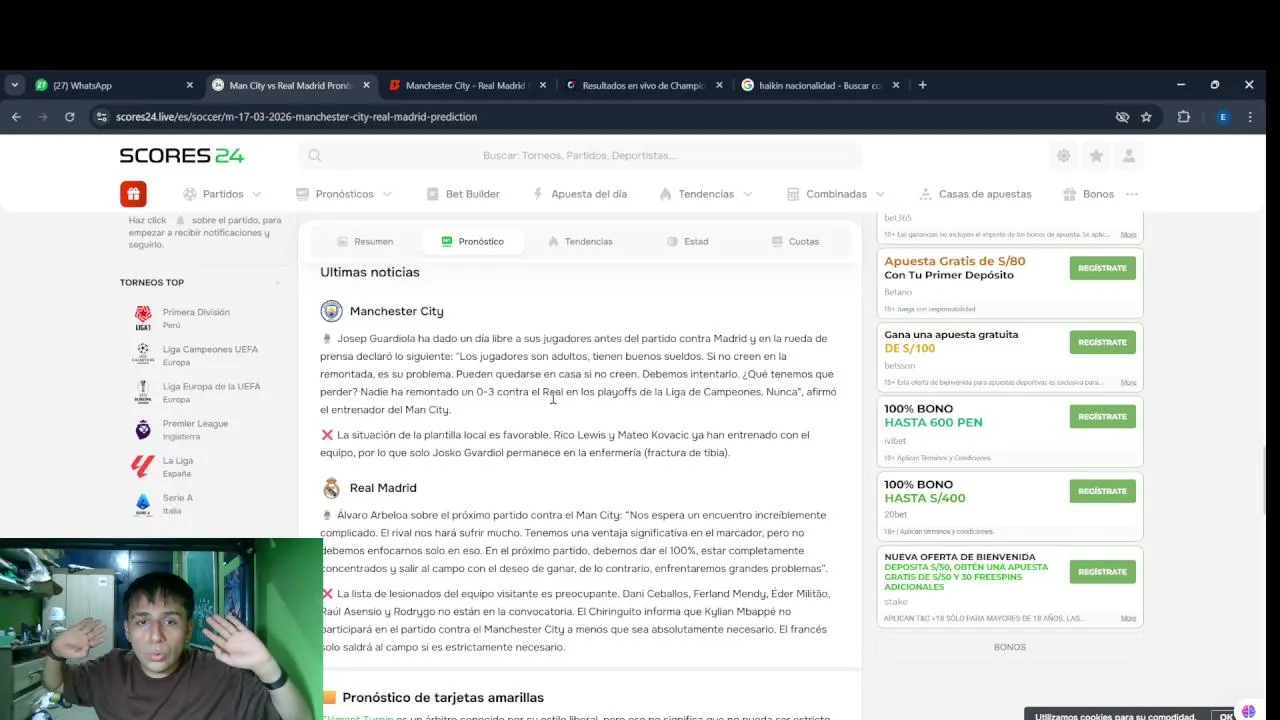The width and height of the screenshot is (1280, 720).
Task: Click Regístrate for ivibet bonus
Action: click(x=1102, y=416)
